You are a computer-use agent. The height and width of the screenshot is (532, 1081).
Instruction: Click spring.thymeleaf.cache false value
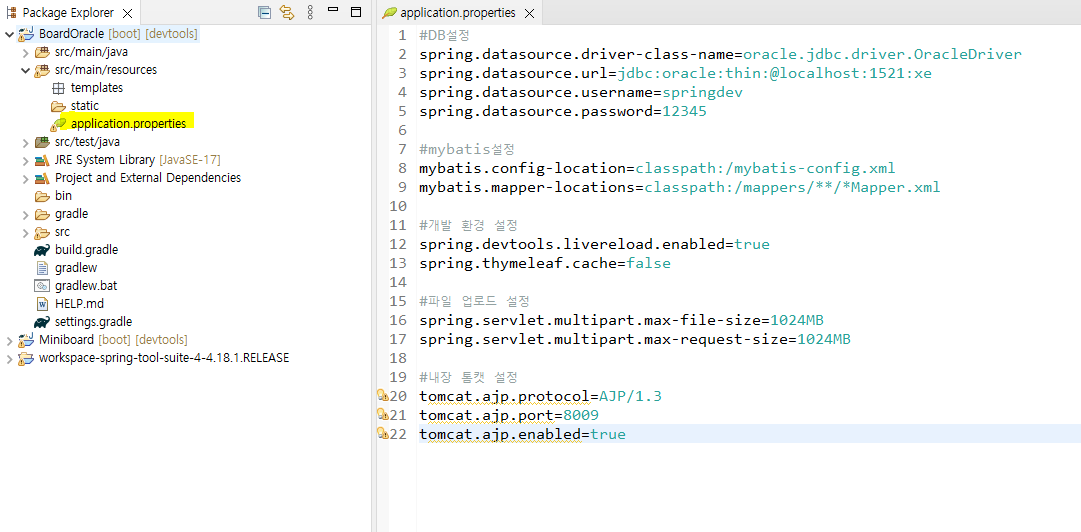pos(649,263)
